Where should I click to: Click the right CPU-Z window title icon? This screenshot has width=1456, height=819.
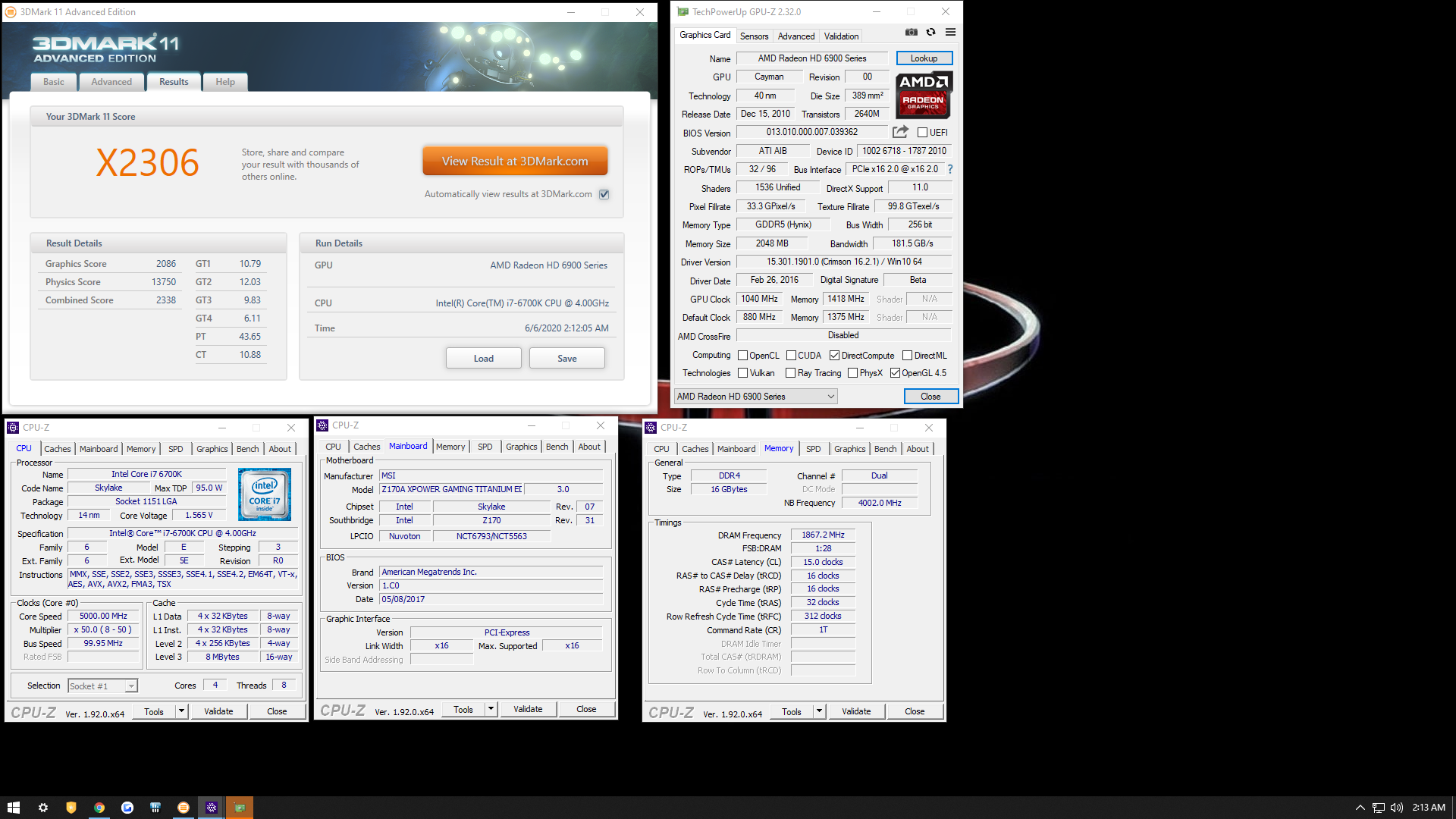tap(651, 428)
